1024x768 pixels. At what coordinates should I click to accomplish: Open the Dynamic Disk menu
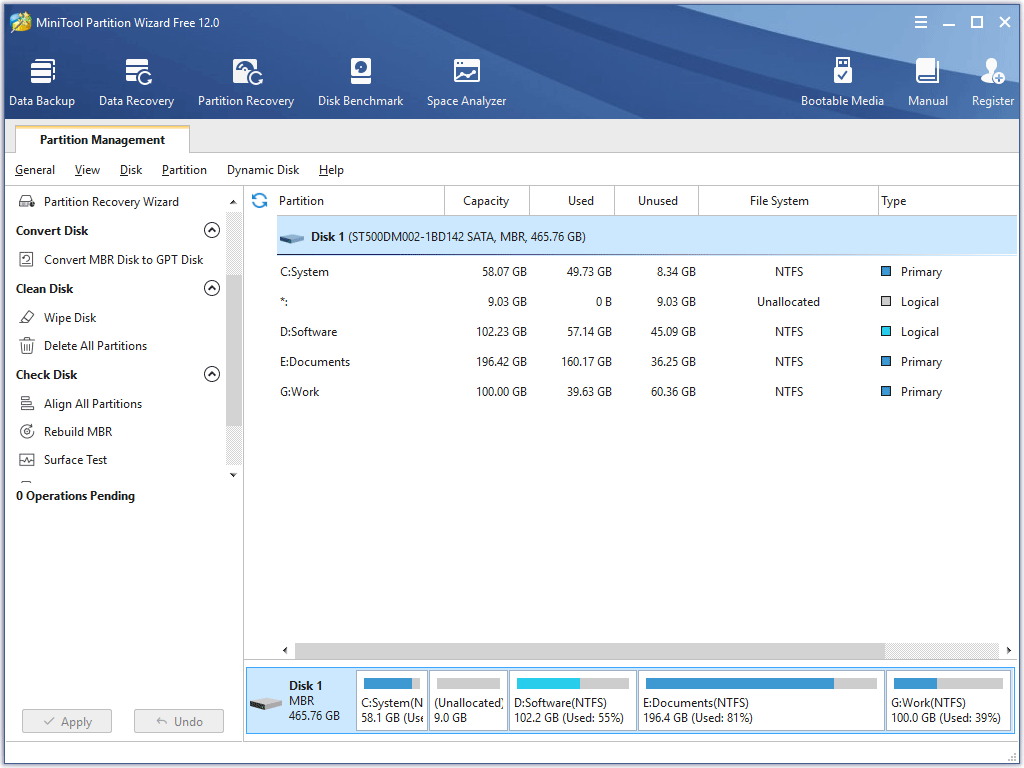click(x=263, y=170)
